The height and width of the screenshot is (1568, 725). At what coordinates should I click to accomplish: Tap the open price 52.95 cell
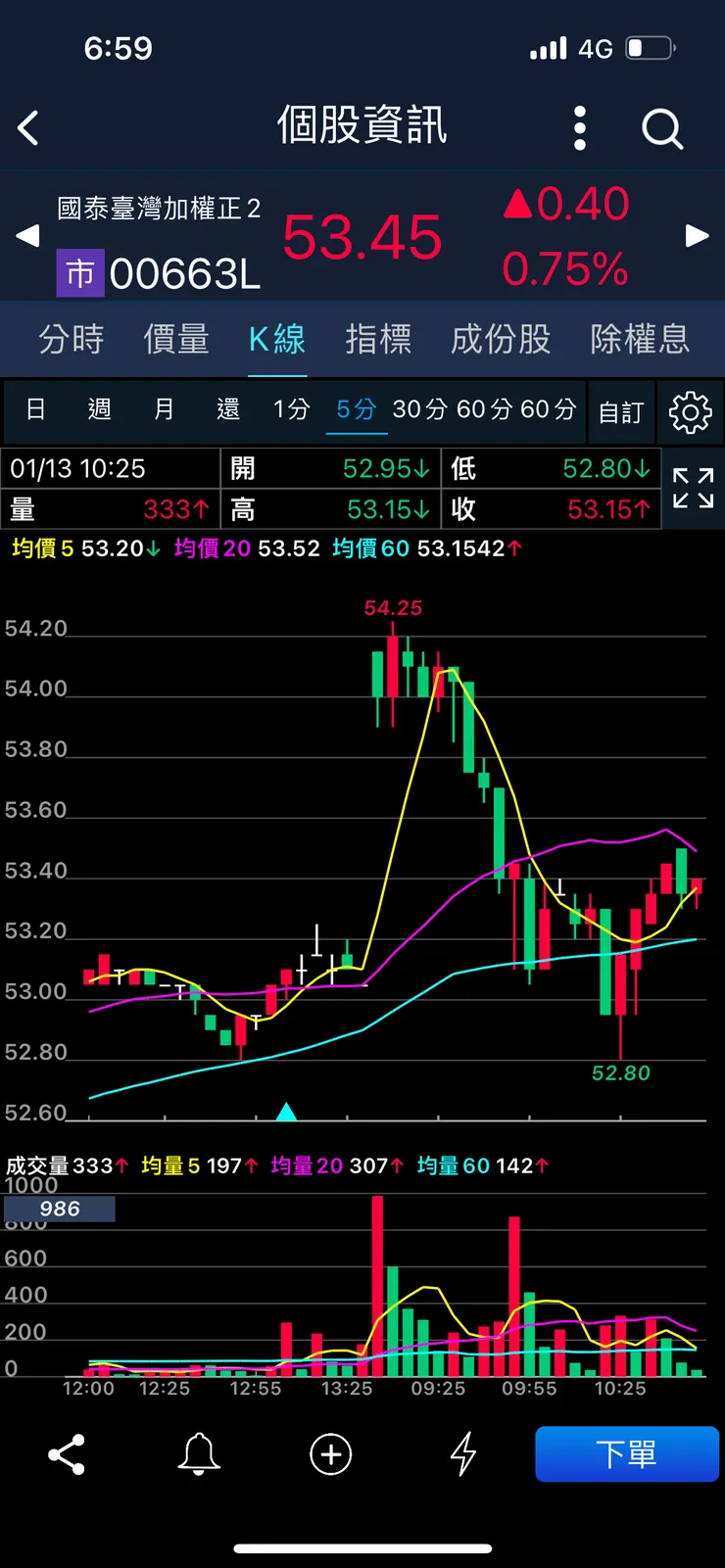pos(331,468)
